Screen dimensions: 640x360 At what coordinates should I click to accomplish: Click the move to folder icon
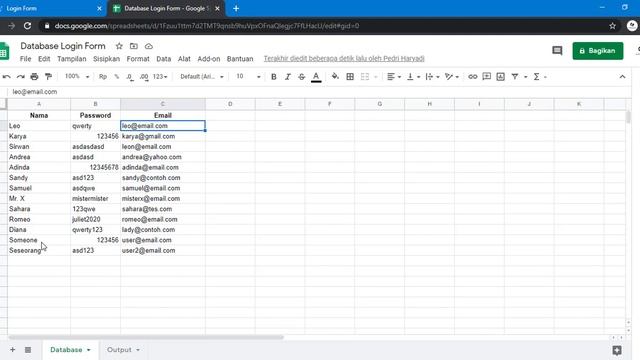point(134,46)
